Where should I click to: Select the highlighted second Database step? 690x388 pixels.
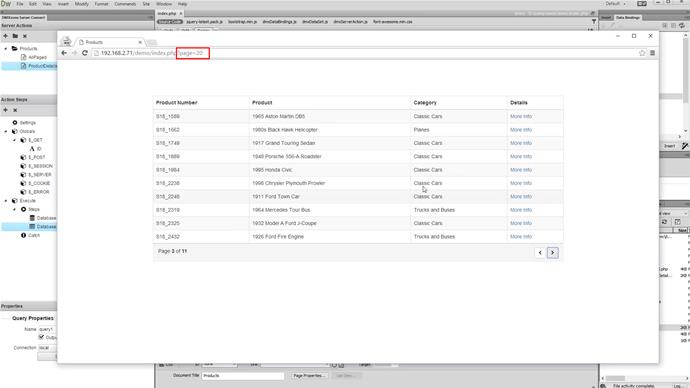point(43,227)
